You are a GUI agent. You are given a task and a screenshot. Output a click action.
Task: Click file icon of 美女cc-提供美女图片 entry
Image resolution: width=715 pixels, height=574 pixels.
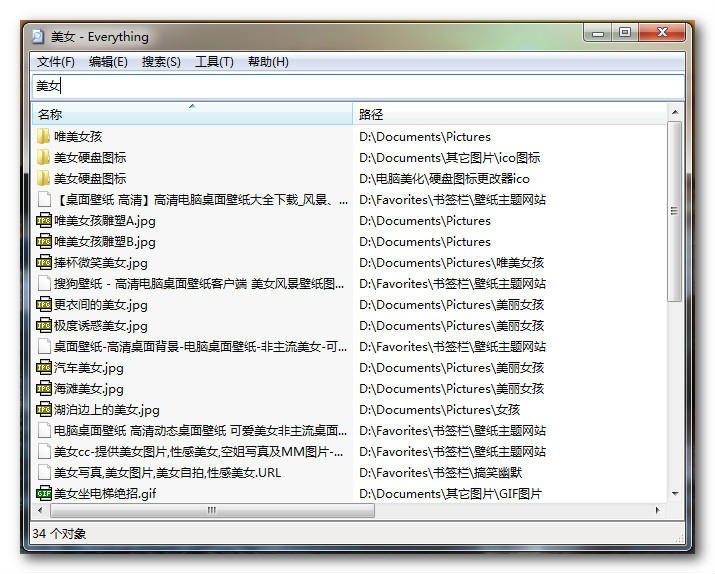coord(44,451)
